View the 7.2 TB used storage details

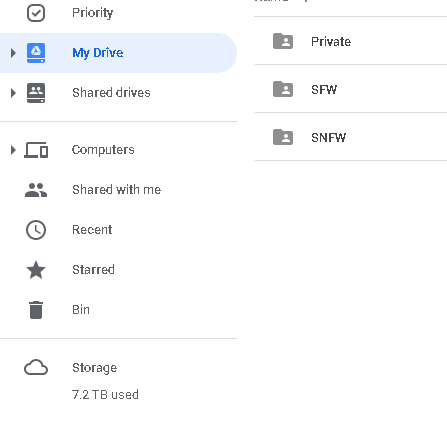click(x=105, y=395)
